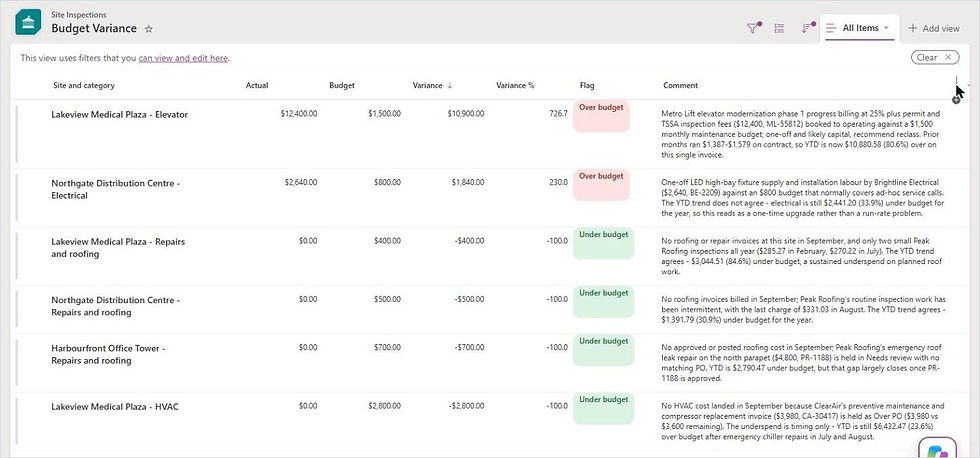
Task: Click Over budget flag in Elevator row
Action: tap(601, 116)
